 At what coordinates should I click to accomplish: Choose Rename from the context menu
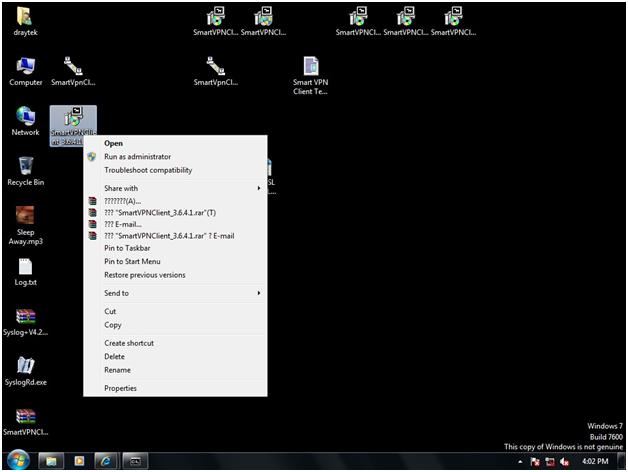(175, 370)
